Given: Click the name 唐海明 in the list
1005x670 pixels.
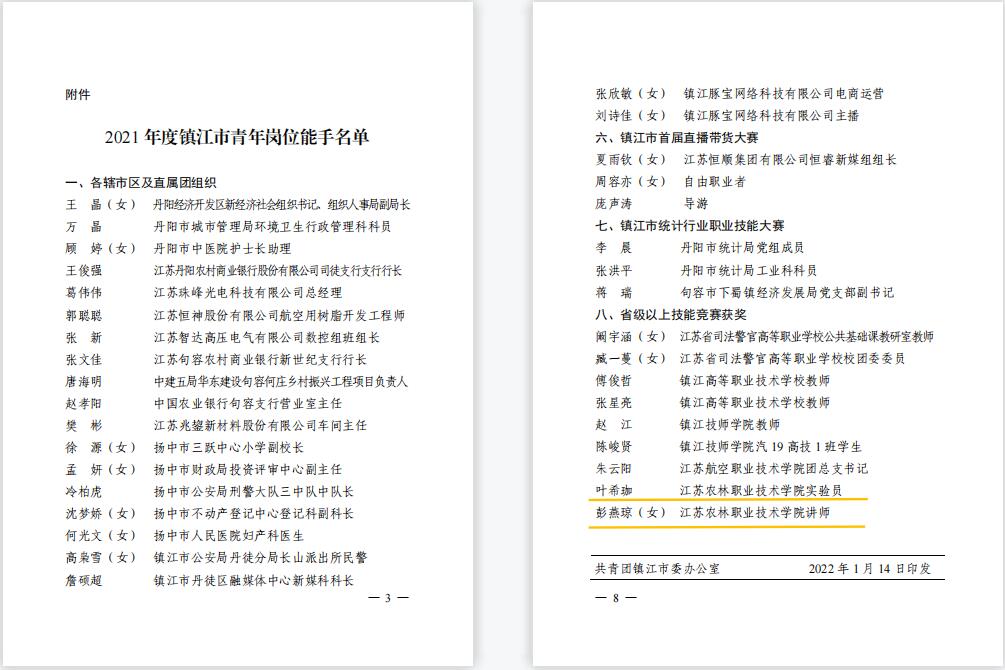Looking at the screenshot, I should pyautogui.click(x=84, y=381).
